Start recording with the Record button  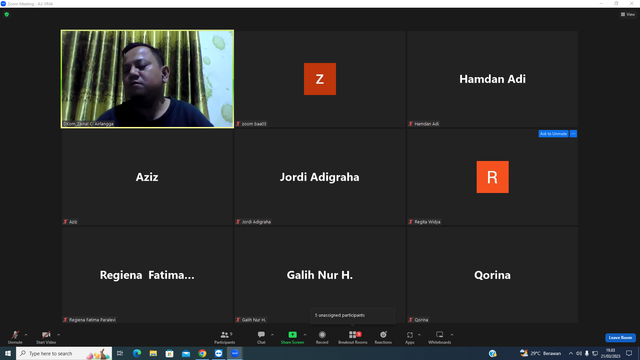coord(322,337)
